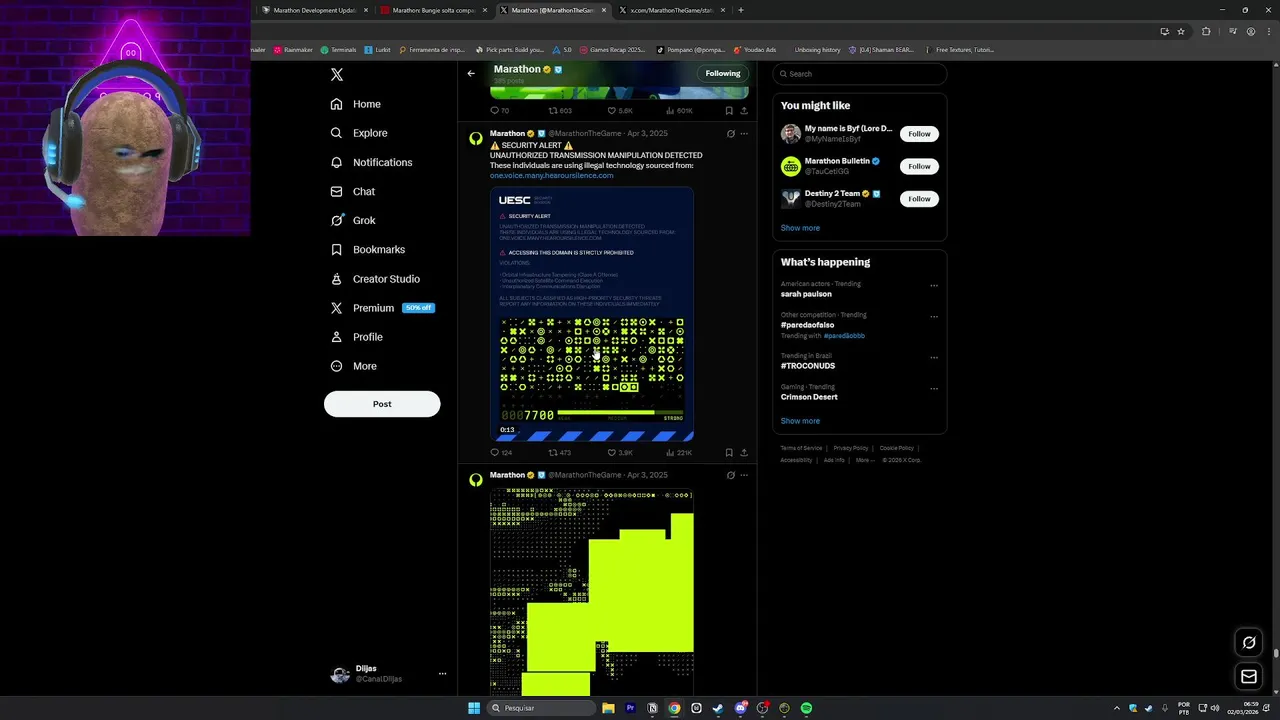Open Chat in the sidebar
The width and height of the screenshot is (1280, 720).
click(353, 191)
